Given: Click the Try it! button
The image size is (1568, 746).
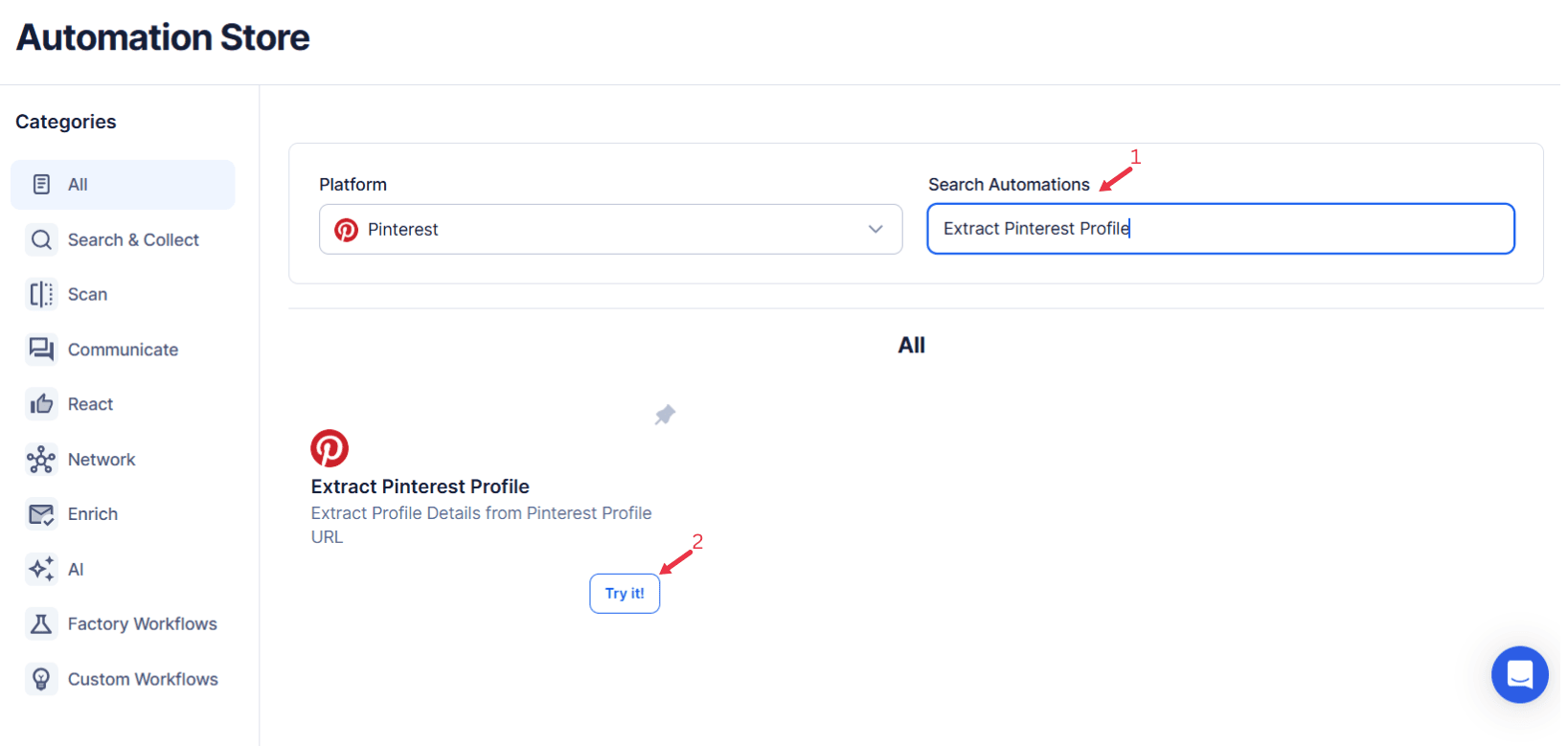Looking at the screenshot, I should pos(625,593).
